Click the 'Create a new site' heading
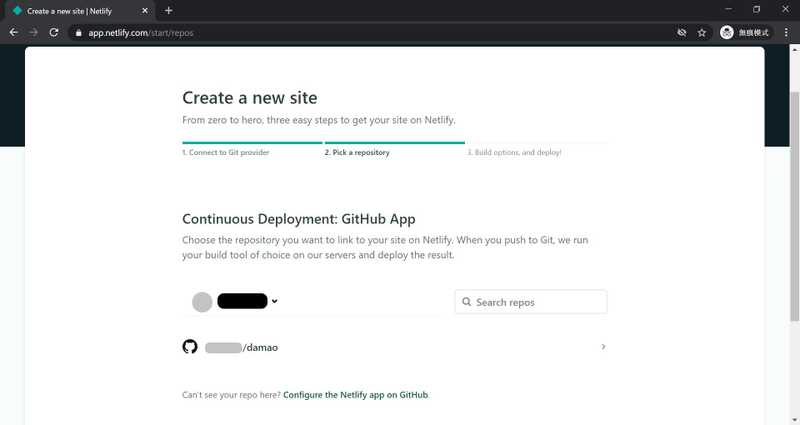 coord(249,97)
